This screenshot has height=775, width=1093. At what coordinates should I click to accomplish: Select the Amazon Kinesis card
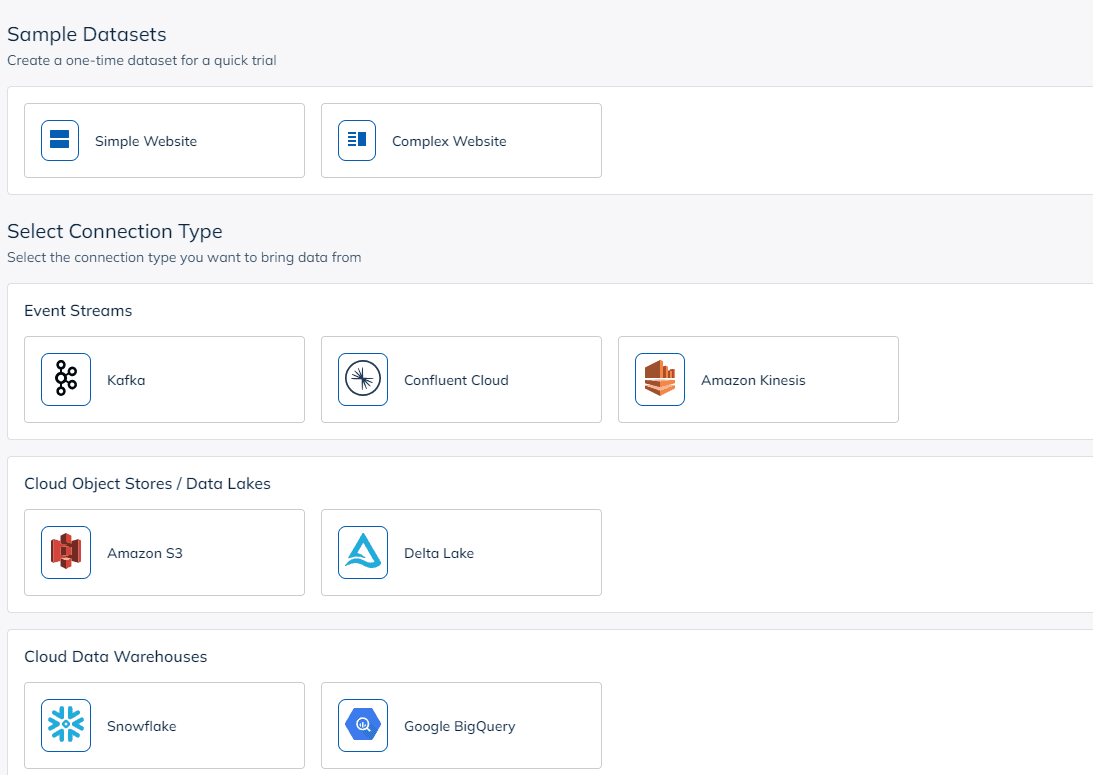click(758, 379)
